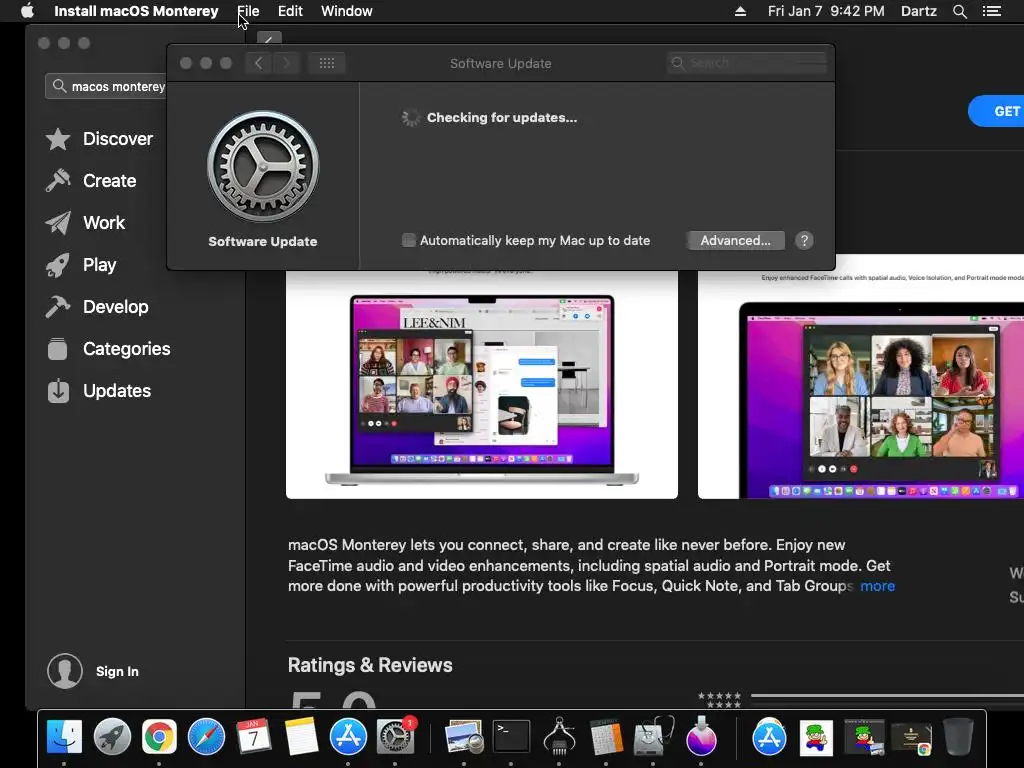Select Updates in App Store sidebar
Viewport: 1024px width, 768px height.
(x=99, y=391)
